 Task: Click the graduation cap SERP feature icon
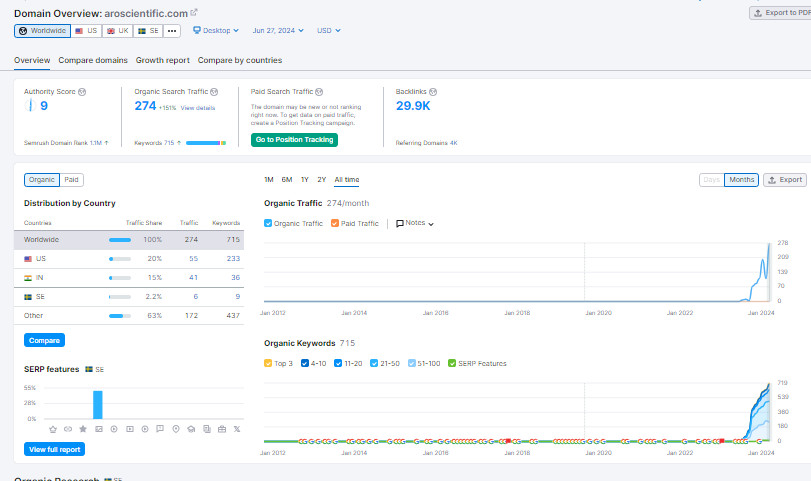pyautogui.click(x=191, y=429)
